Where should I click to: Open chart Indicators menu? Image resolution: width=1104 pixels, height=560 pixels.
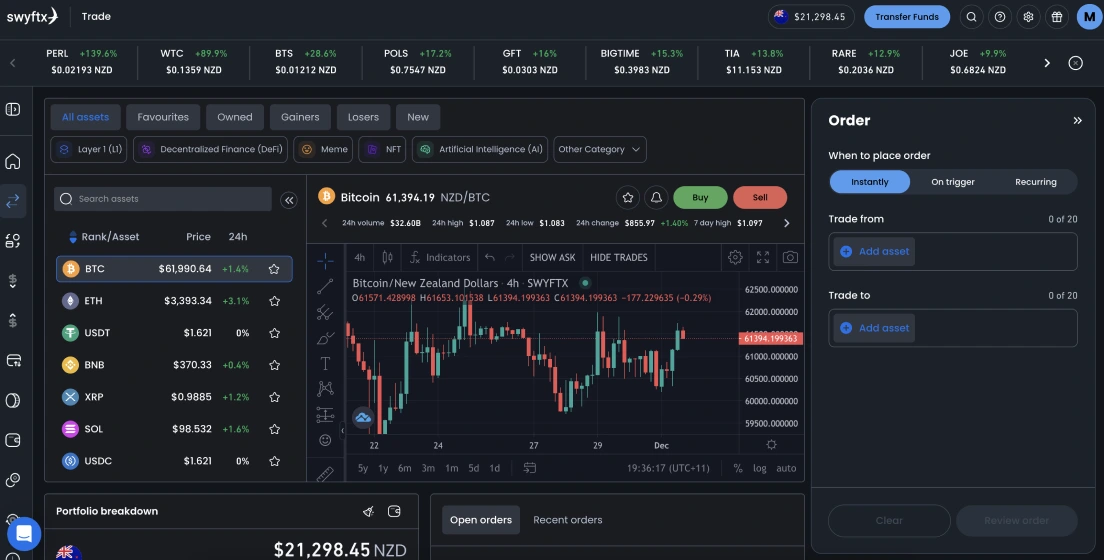pyautogui.click(x=440, y=257)
